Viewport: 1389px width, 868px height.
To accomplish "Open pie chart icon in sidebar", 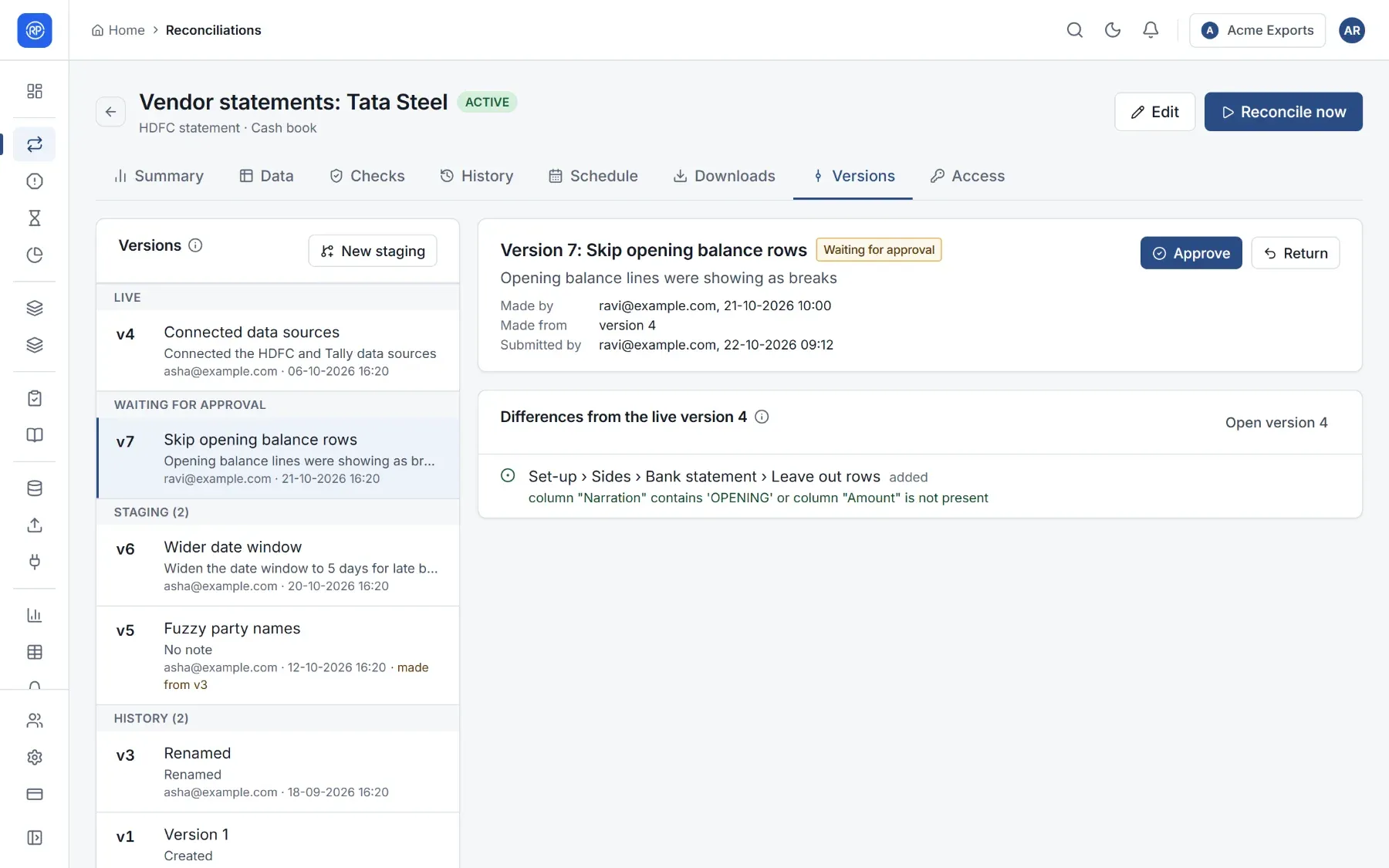I will tap(35, 255).
